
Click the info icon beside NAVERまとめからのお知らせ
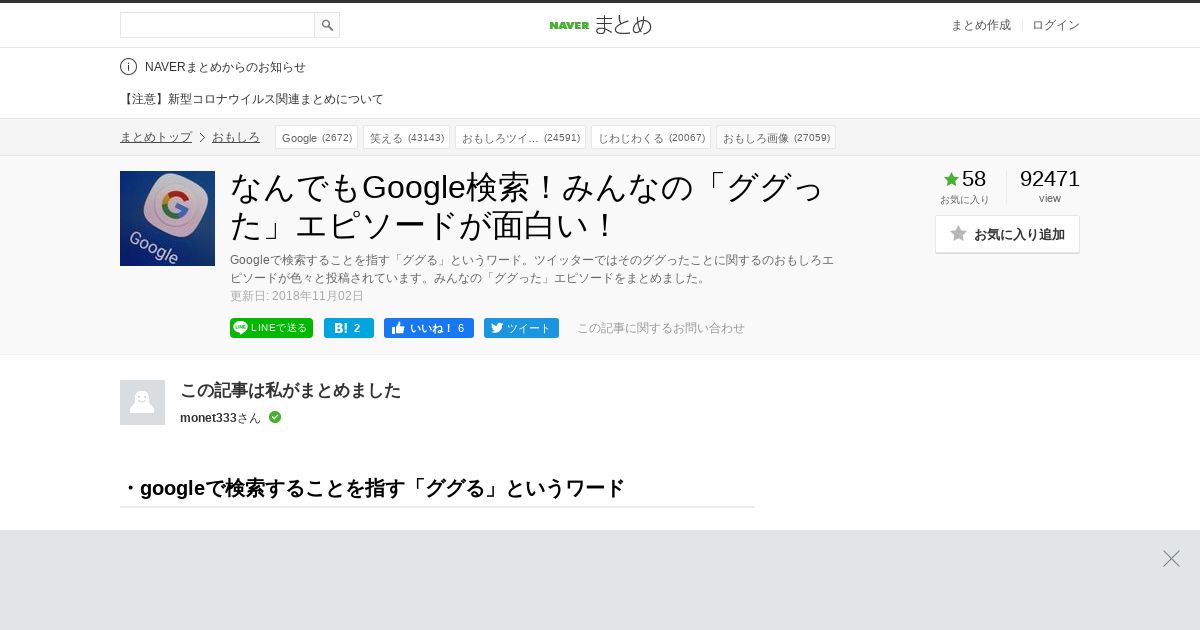(128, 67)
